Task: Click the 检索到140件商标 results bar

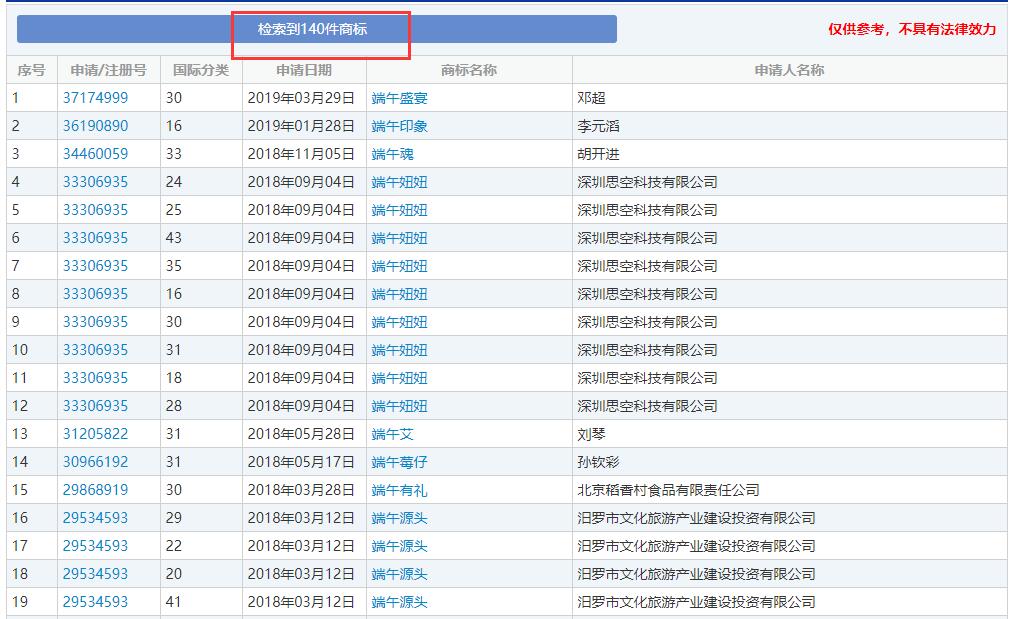Action: click(x=317, y=29)
